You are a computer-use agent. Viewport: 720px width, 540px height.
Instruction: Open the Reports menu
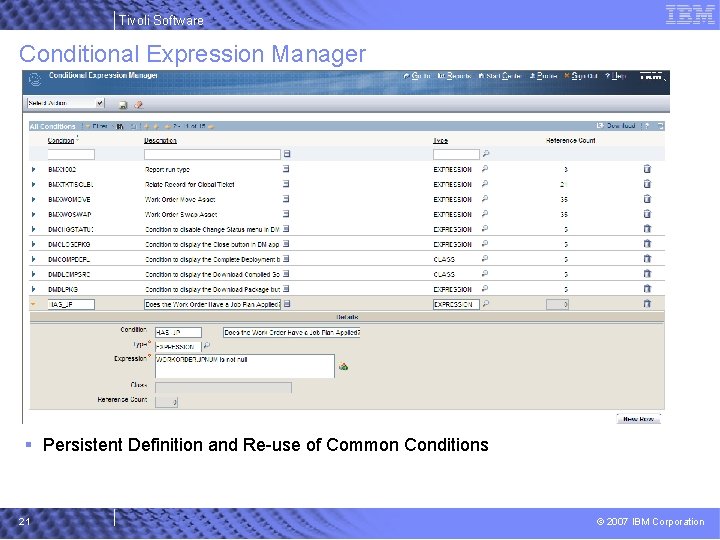pyautogui.click(x=454, y=76)
